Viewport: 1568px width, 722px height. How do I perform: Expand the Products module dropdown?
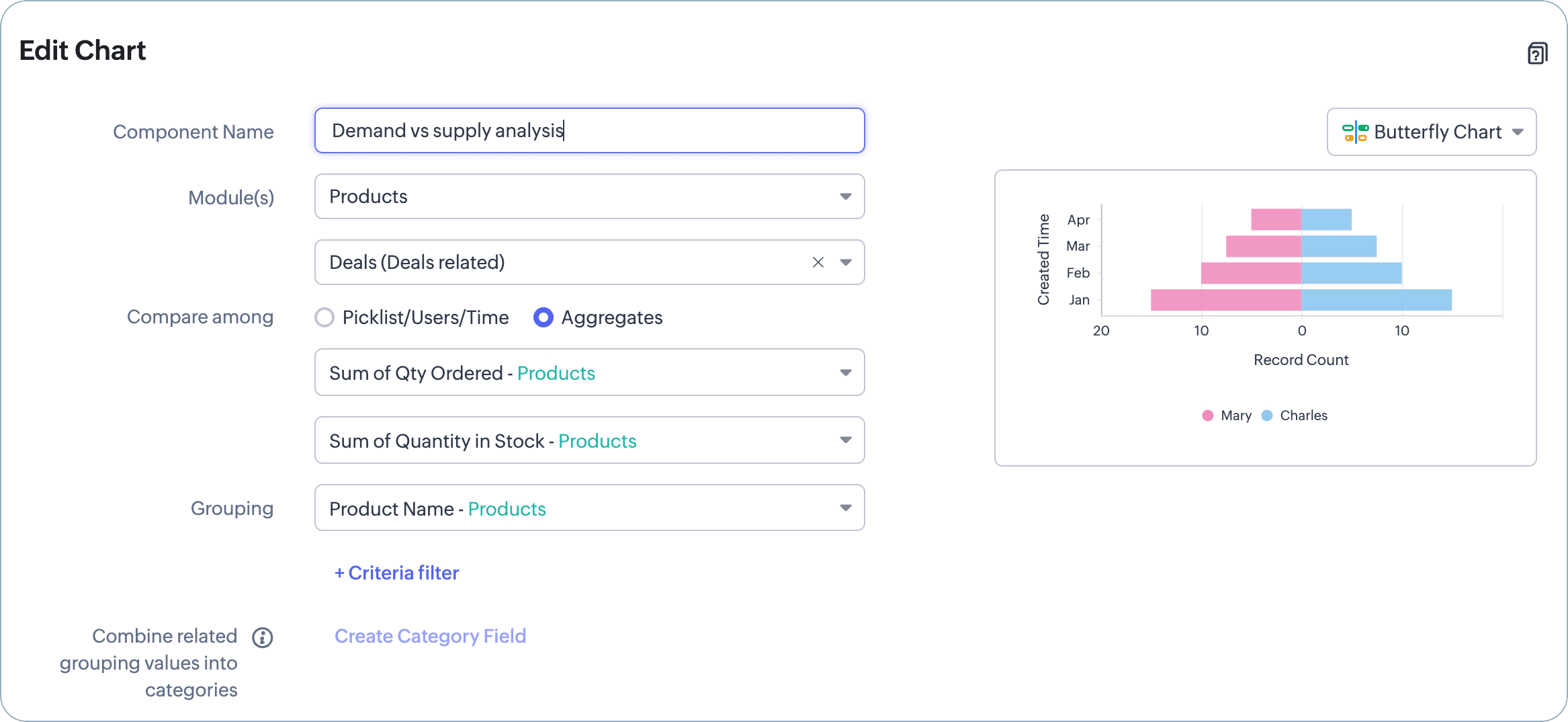point(845,196)
